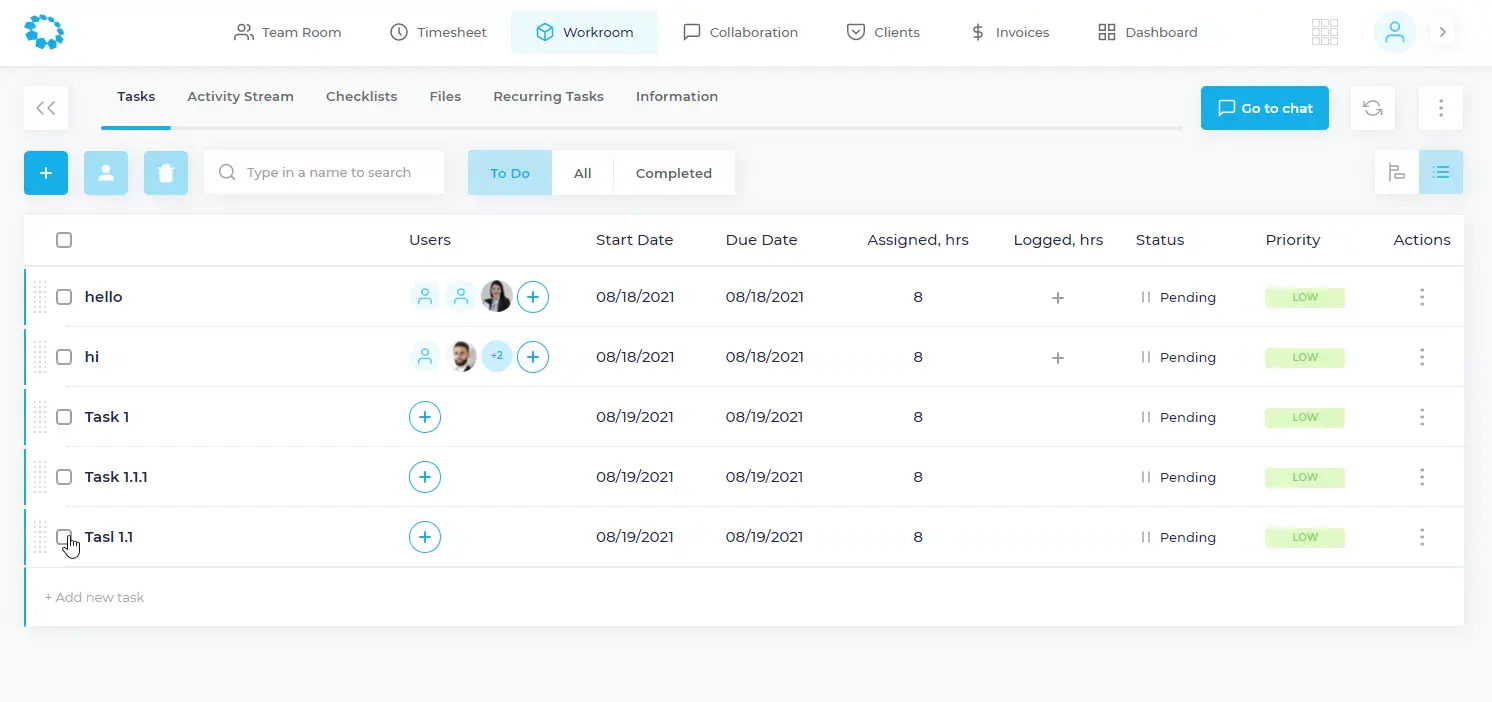Click the assign user toolbar icon
The width and height of the screenshot is (1492, 702).
pyautogui.click(x=106, y=173)
